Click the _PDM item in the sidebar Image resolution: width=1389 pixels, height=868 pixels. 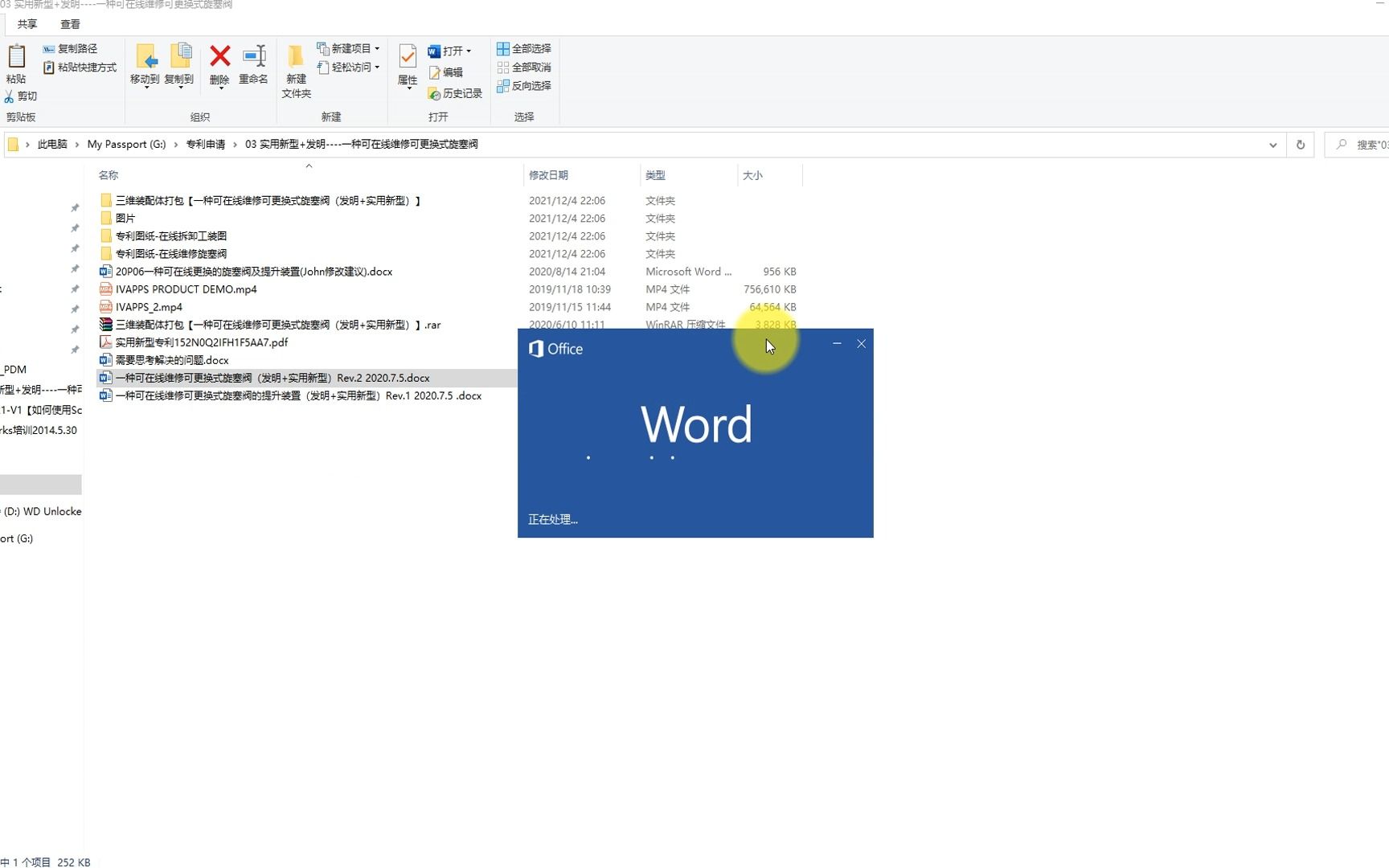point(14,370)
